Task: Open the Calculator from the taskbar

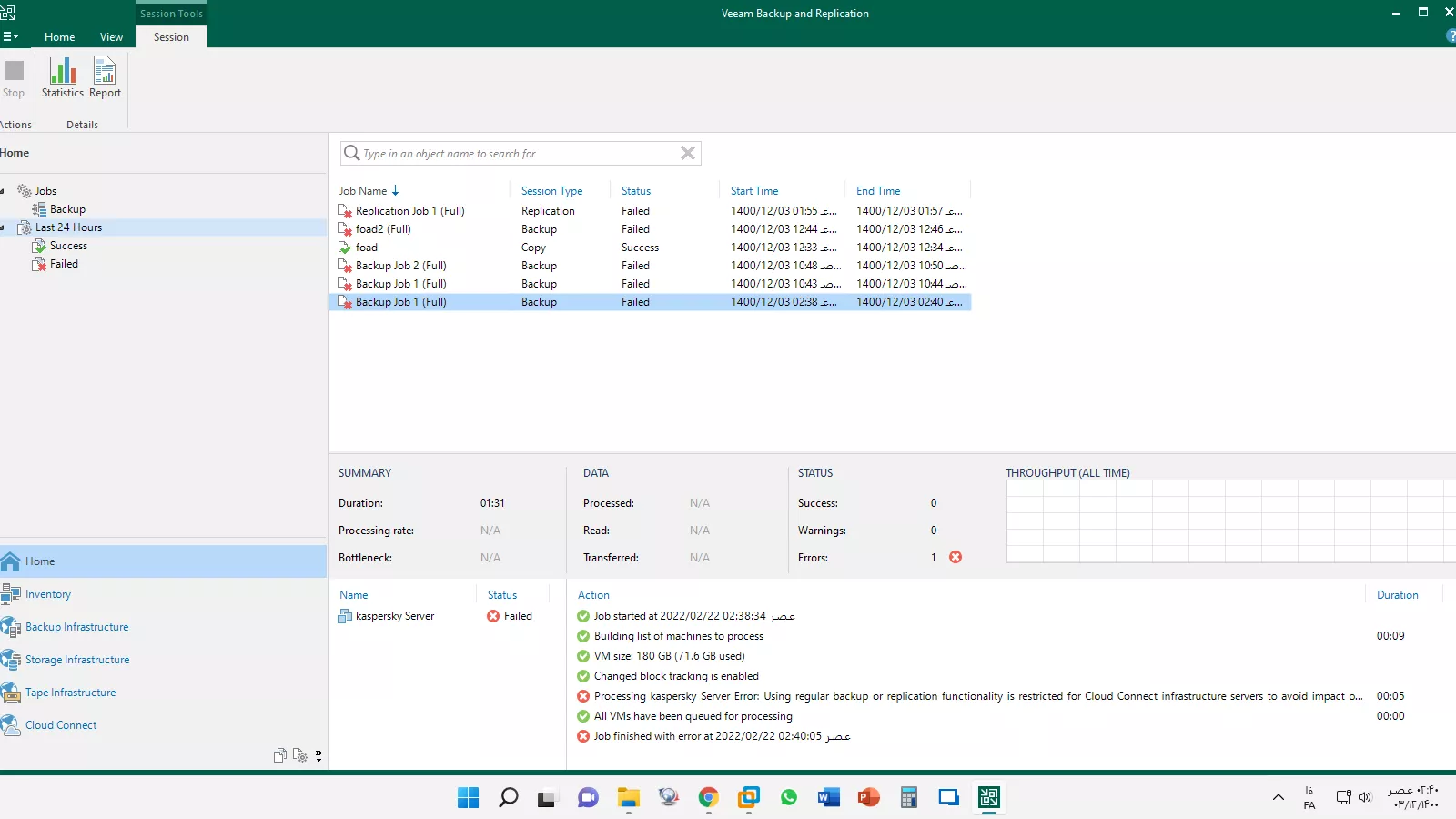Action: pos(908,798)
